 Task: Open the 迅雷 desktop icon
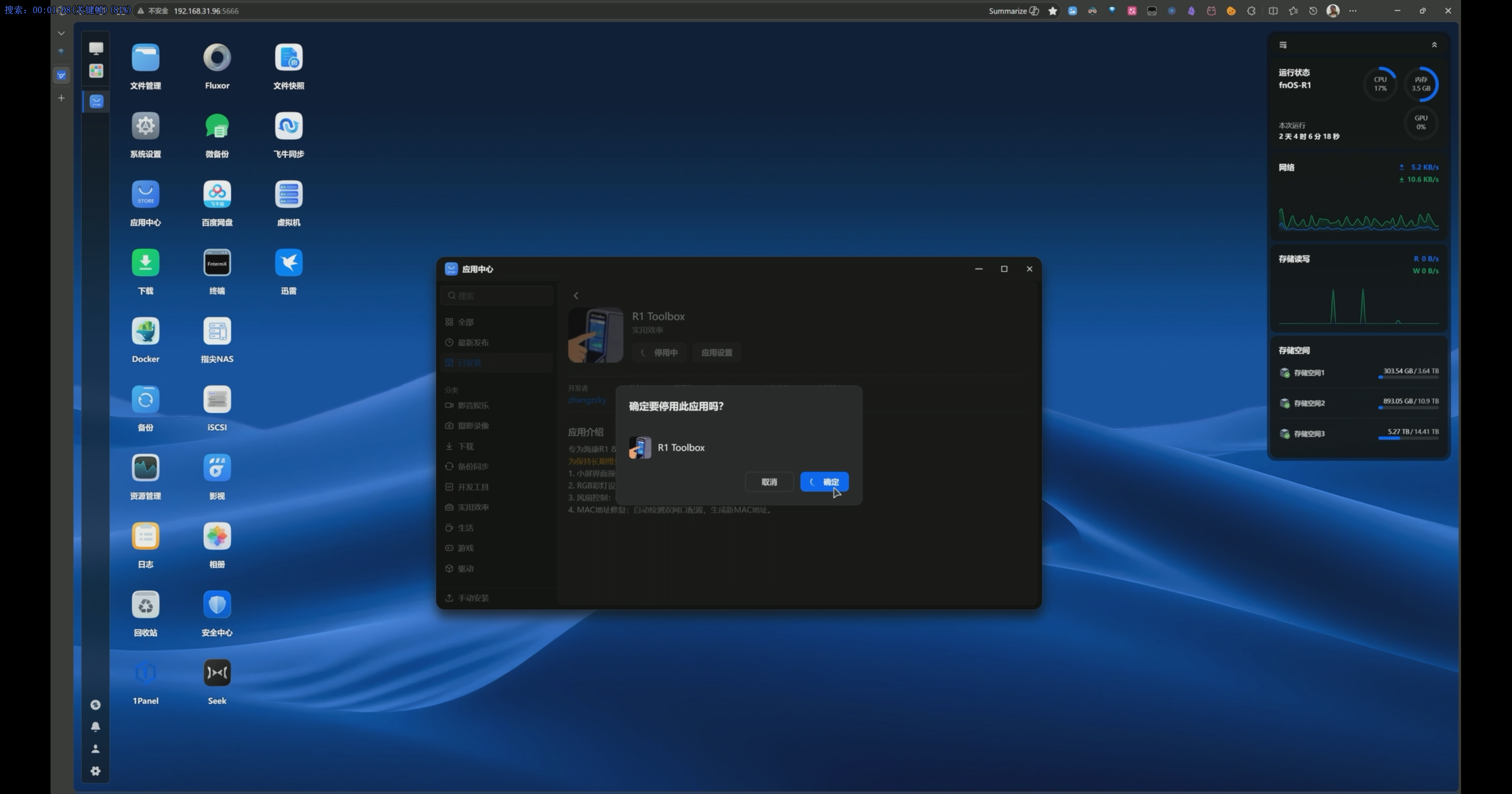pos(288,263)
